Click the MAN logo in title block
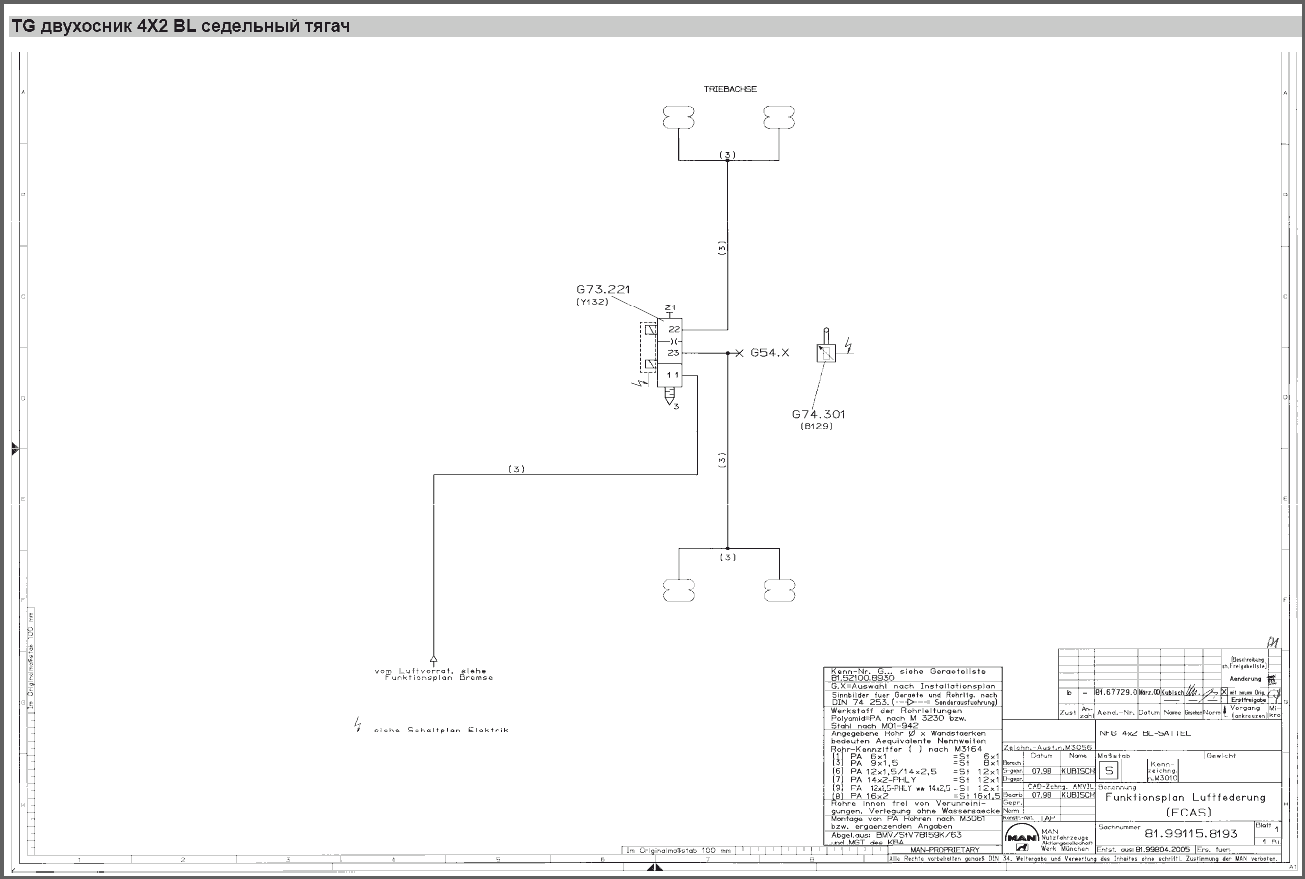Viewport: 1305px width, 879px height. pyautogui.click(x=1020, y=838)
